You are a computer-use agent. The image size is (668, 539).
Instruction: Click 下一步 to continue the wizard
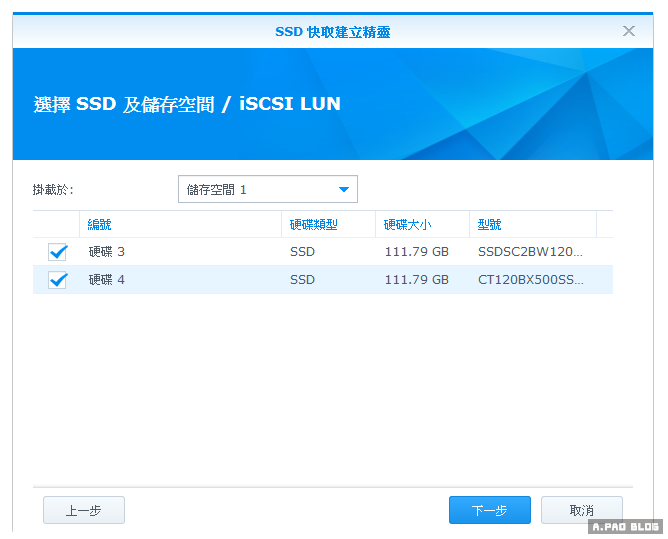[489, 510]
